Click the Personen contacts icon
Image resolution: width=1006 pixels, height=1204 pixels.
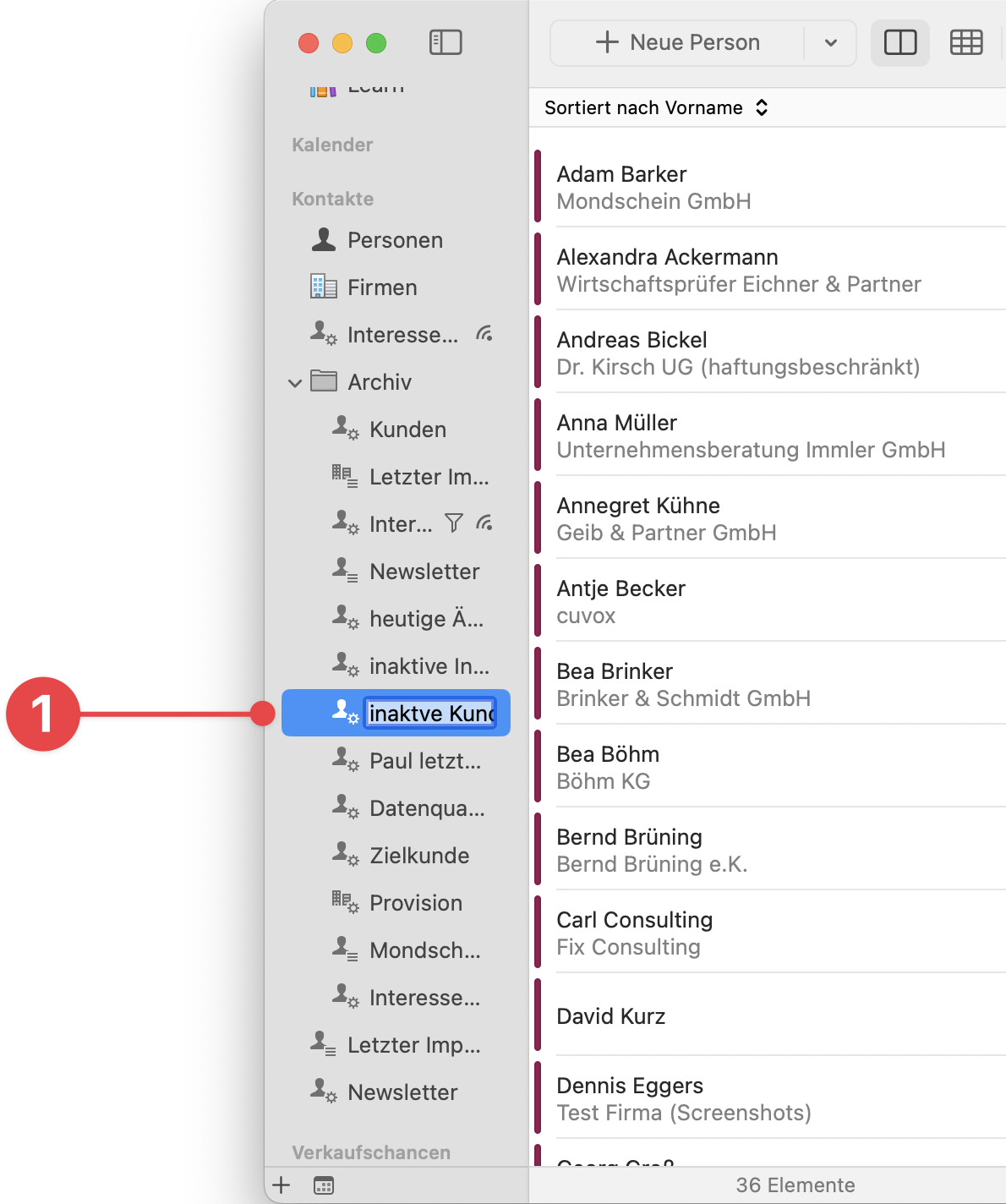322,239
